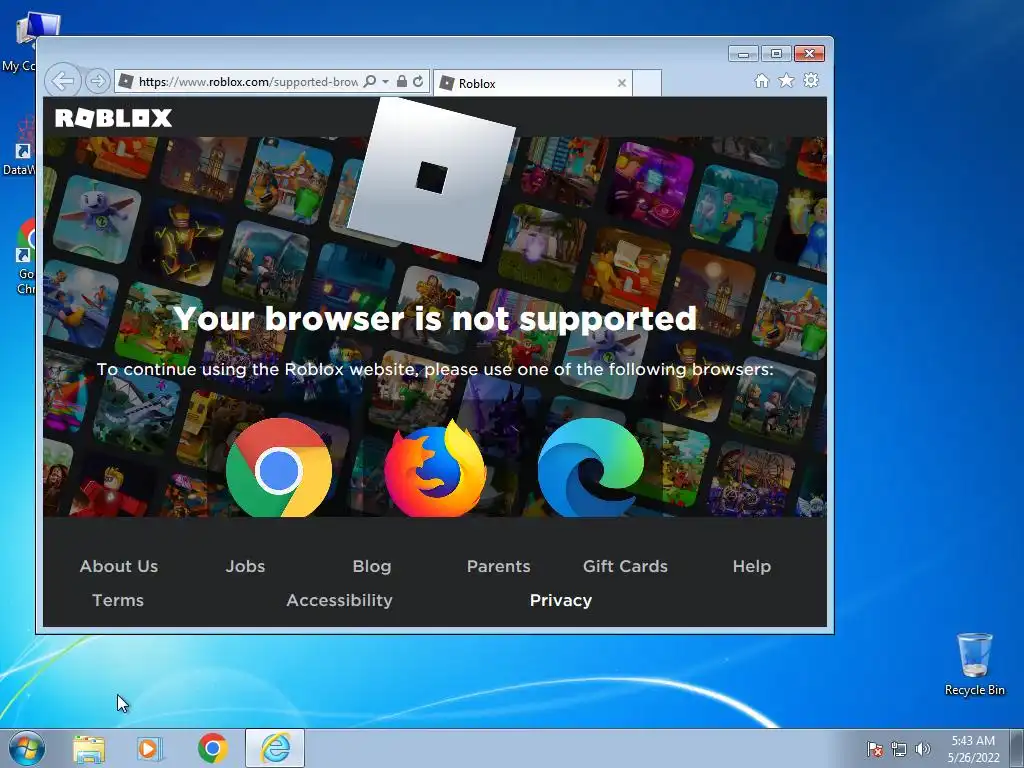Select the My Computer desktop icon
The width and height of the screenshot is (1024, 768).
(x=29, y=40)
